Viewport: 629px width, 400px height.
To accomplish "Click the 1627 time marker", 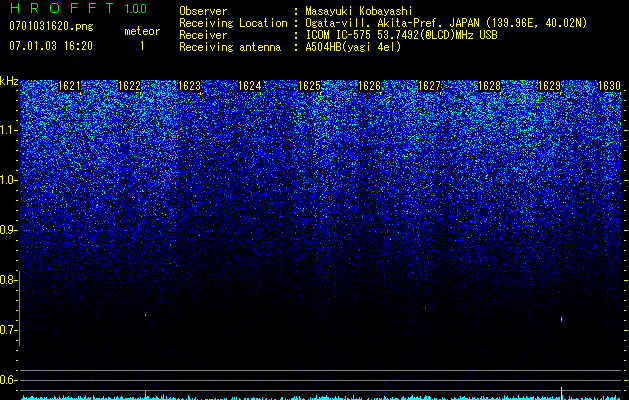I will 430,86.
